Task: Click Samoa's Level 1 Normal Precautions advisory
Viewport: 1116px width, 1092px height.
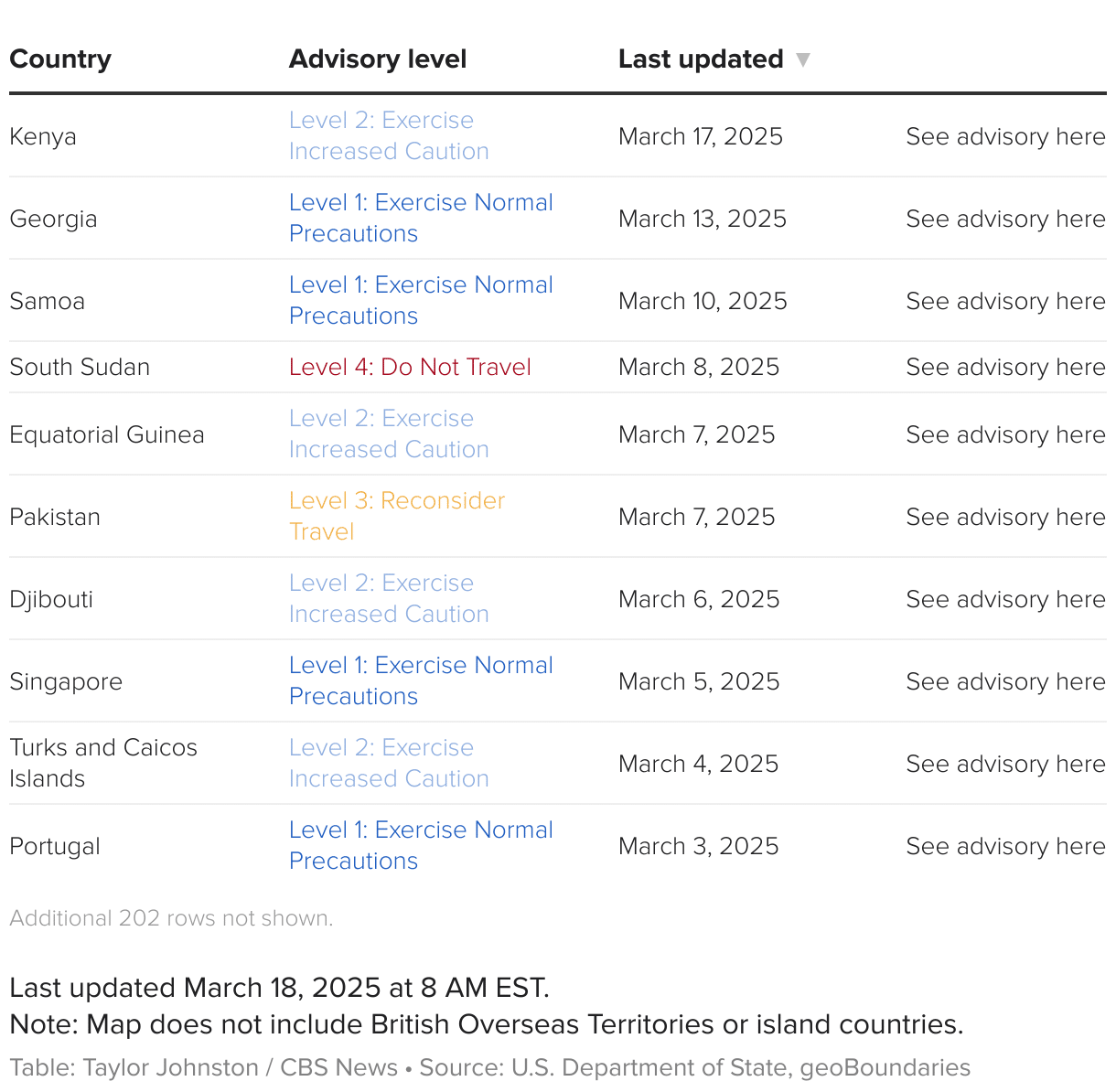Action: tap(421, 300)
